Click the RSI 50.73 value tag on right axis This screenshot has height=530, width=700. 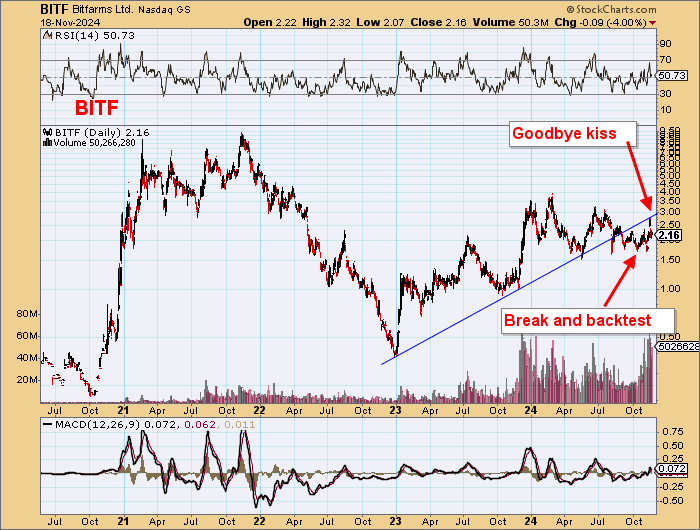pyautogui.click(x=675, y=76)
